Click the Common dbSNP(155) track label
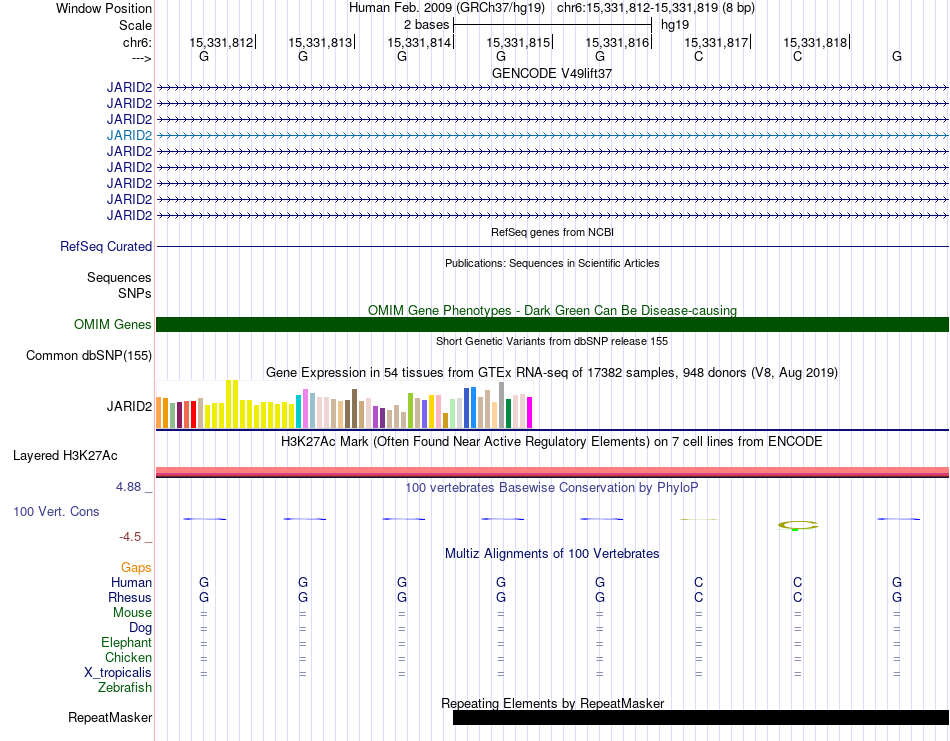Image resolution: width=950 pixels, height=741 pixels. pyautogui.click(x=88, y=356)
